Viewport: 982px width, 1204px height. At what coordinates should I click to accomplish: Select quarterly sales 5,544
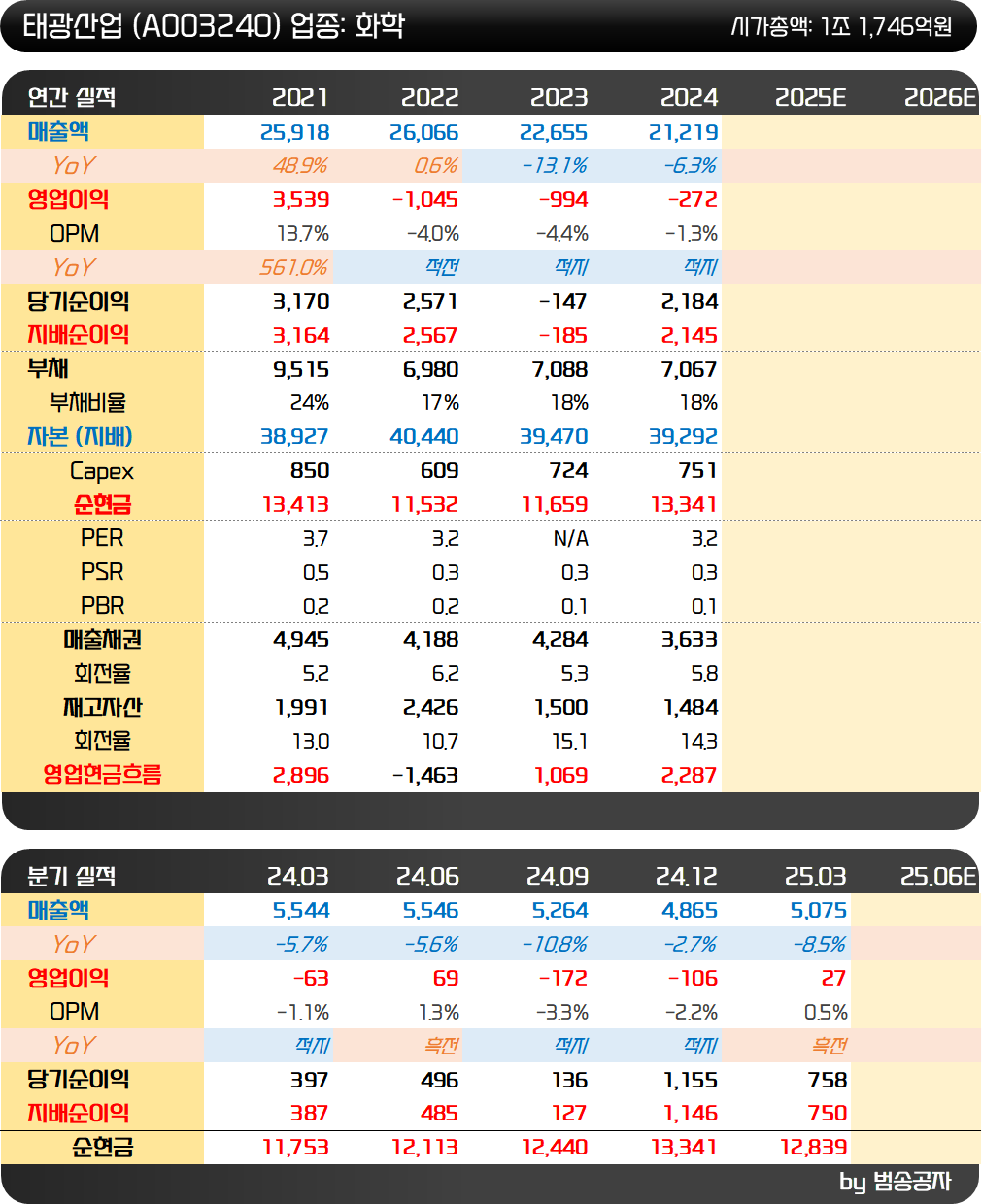301,911
